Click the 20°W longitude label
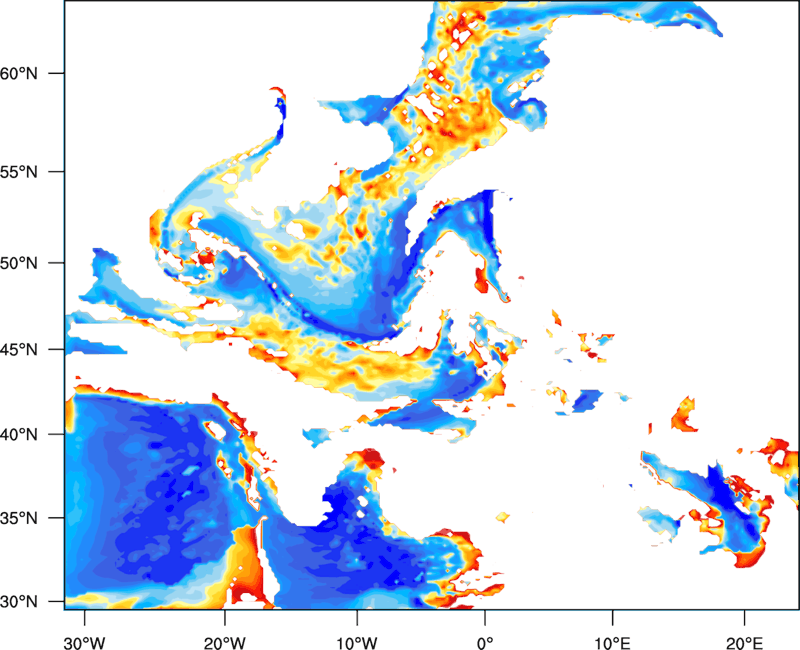 pos(224,643)
